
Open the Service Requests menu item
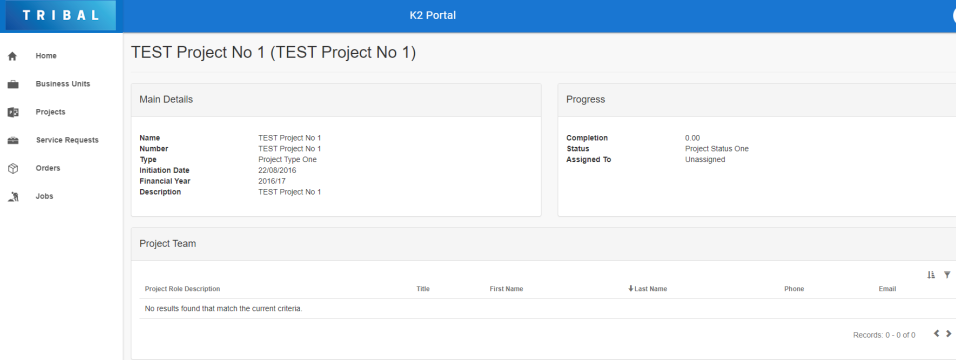pyautogui.click(x=67, y=140)
